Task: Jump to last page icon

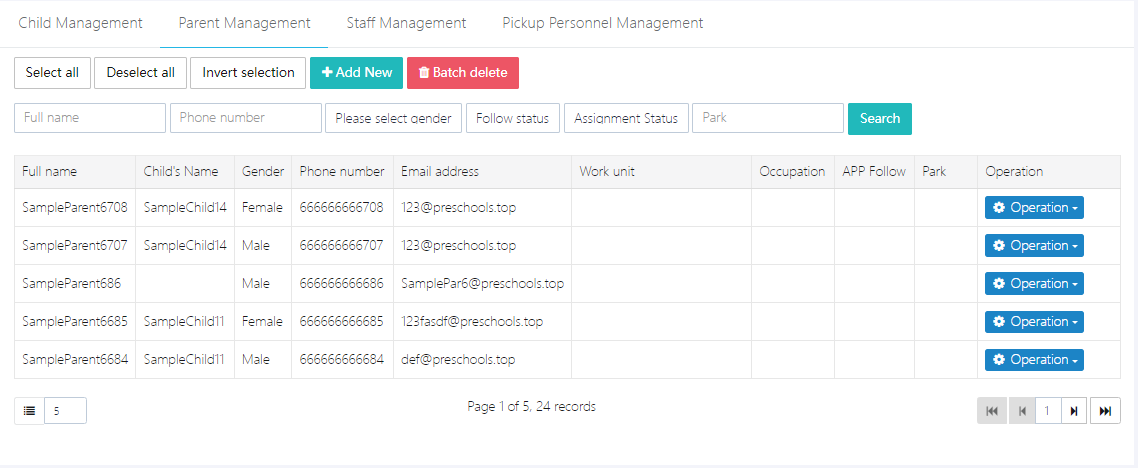Action: [x=1105, y=411]
